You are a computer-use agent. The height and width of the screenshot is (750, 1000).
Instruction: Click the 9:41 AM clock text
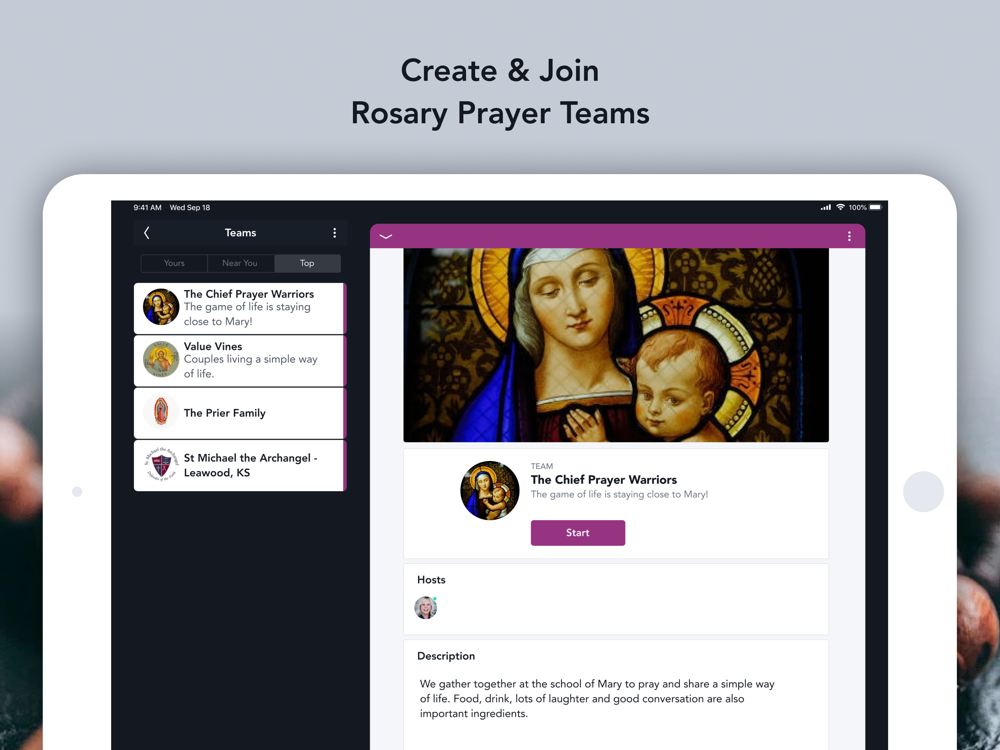click(x=147, y=208)
